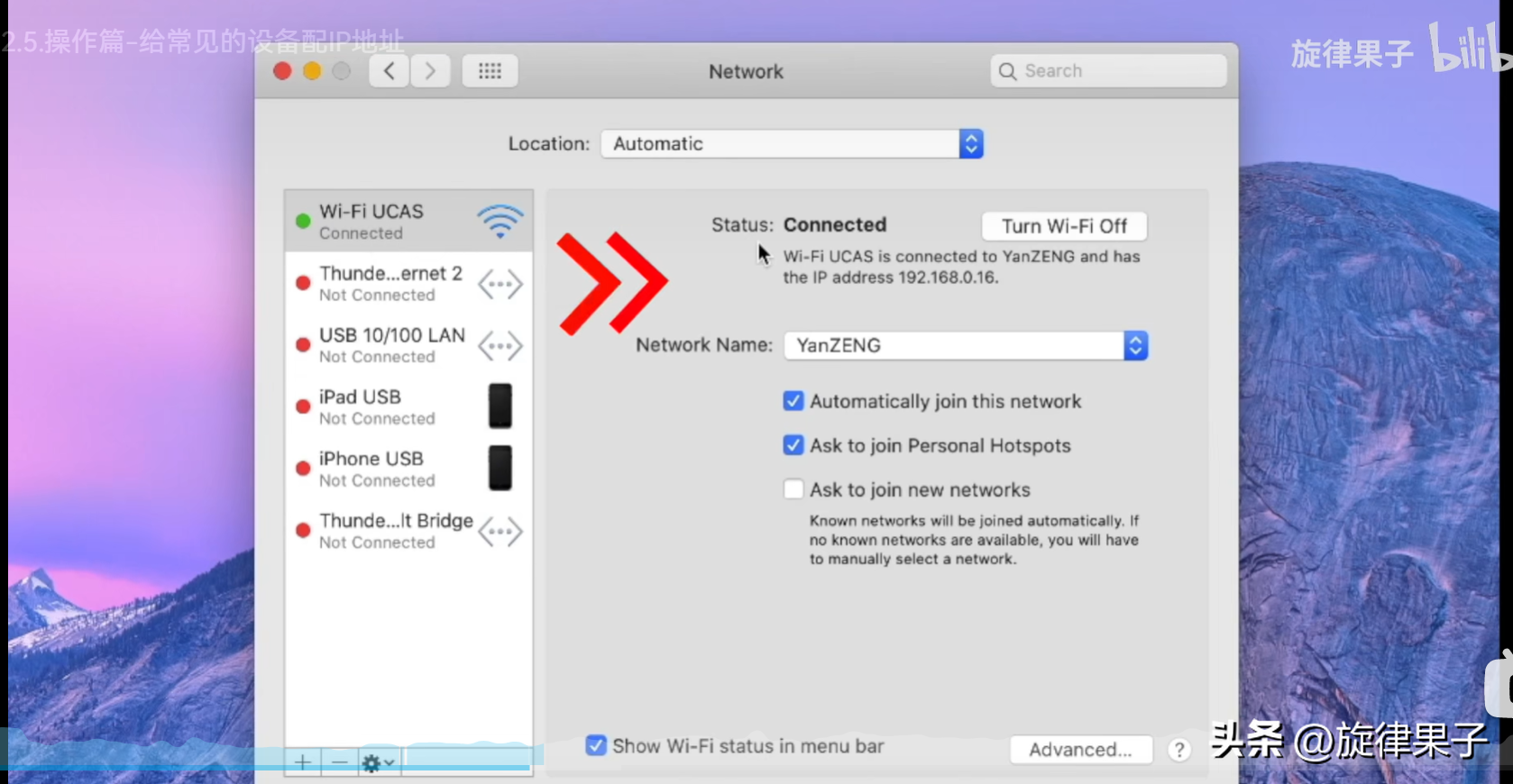
Task: Disable Automatically join this network
Action: [x=793, y=401]
